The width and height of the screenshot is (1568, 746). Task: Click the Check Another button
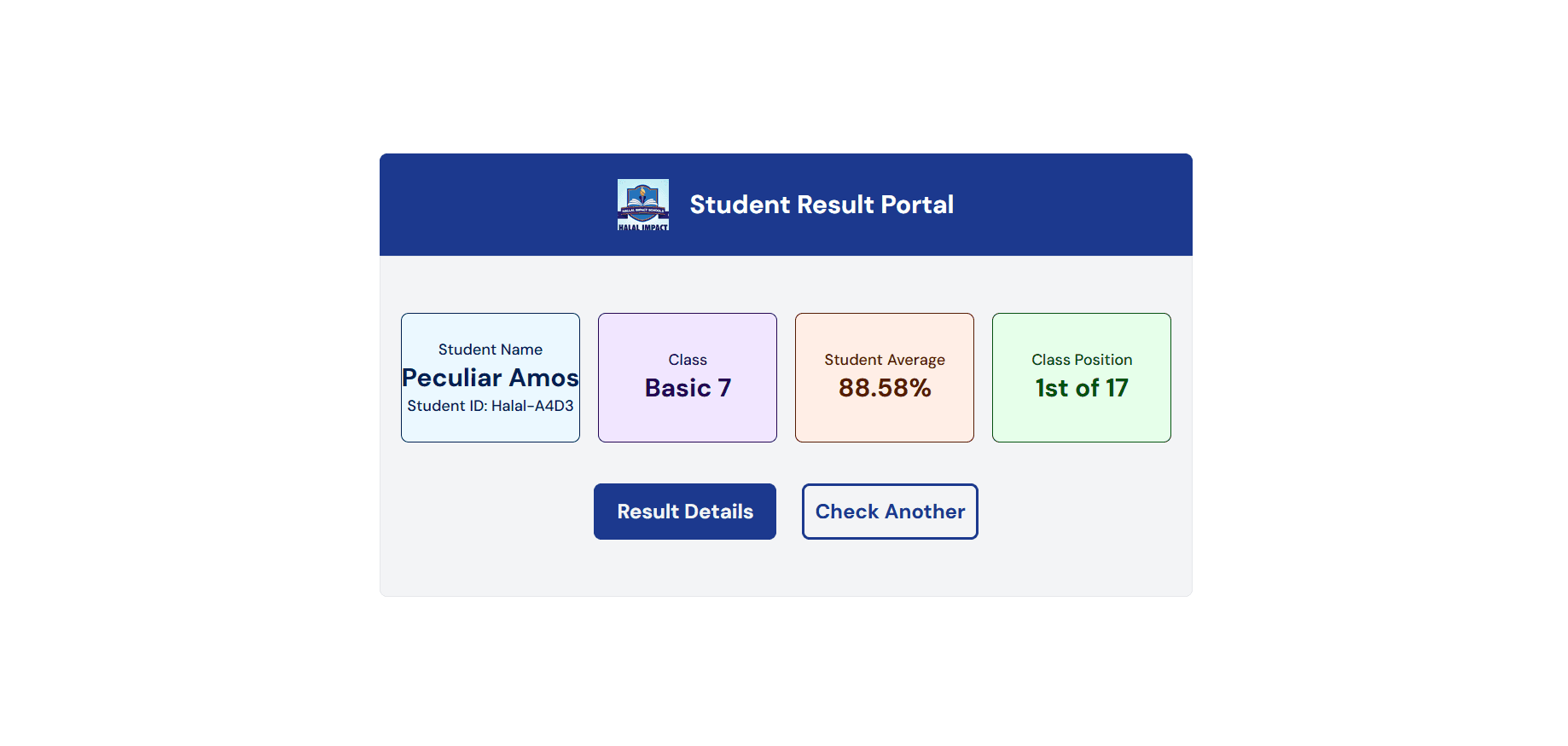889,512
